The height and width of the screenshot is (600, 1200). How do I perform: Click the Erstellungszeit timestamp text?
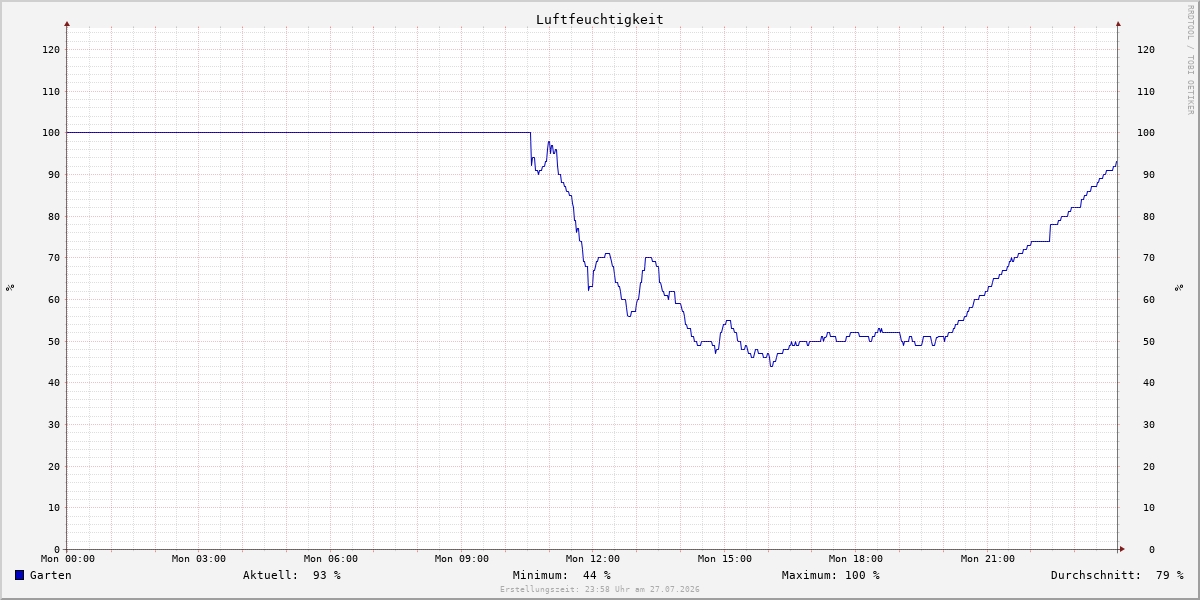click(x=600, y=589)
